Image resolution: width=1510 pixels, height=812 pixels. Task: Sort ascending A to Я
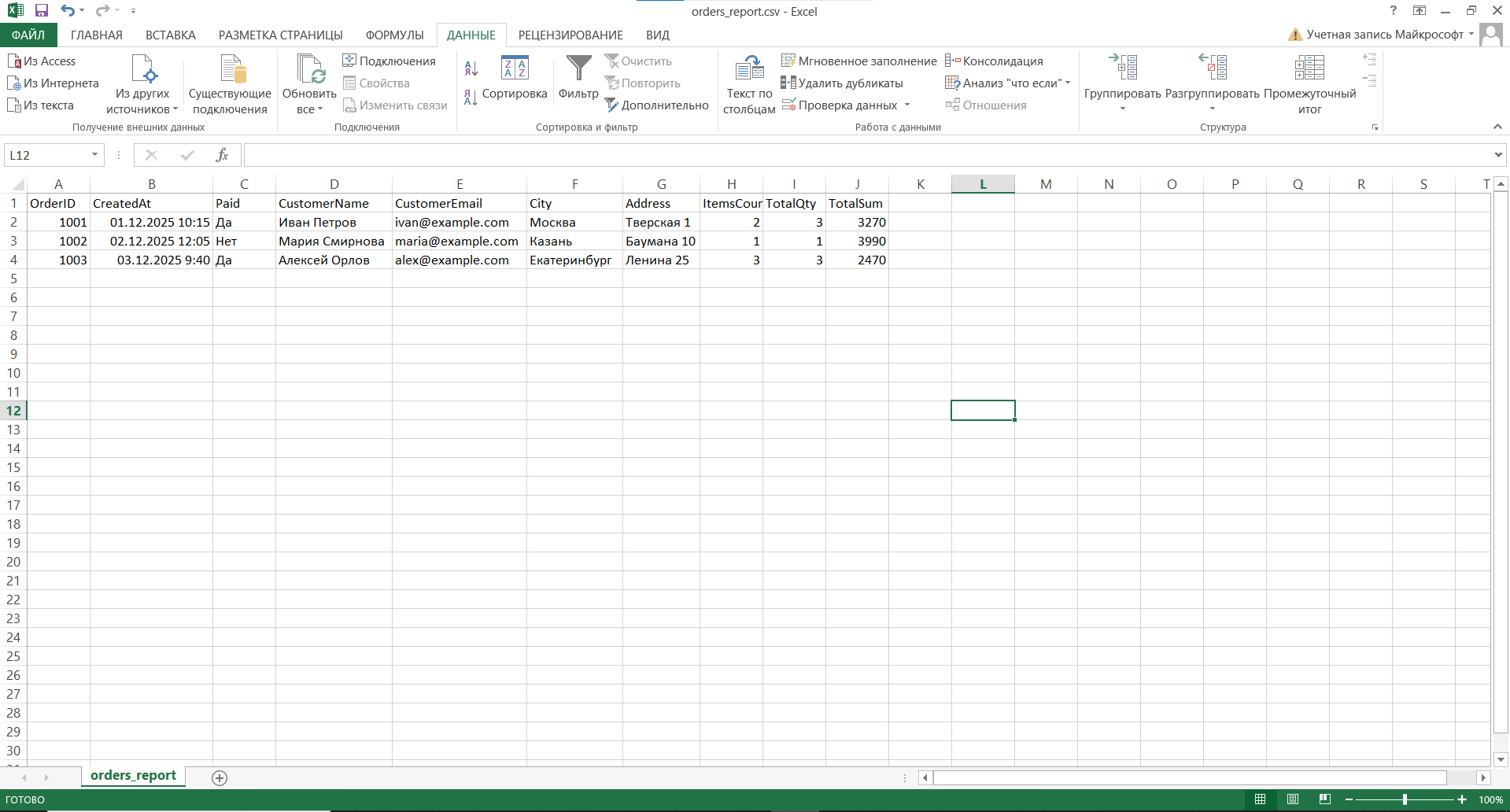tap(471, 68)
